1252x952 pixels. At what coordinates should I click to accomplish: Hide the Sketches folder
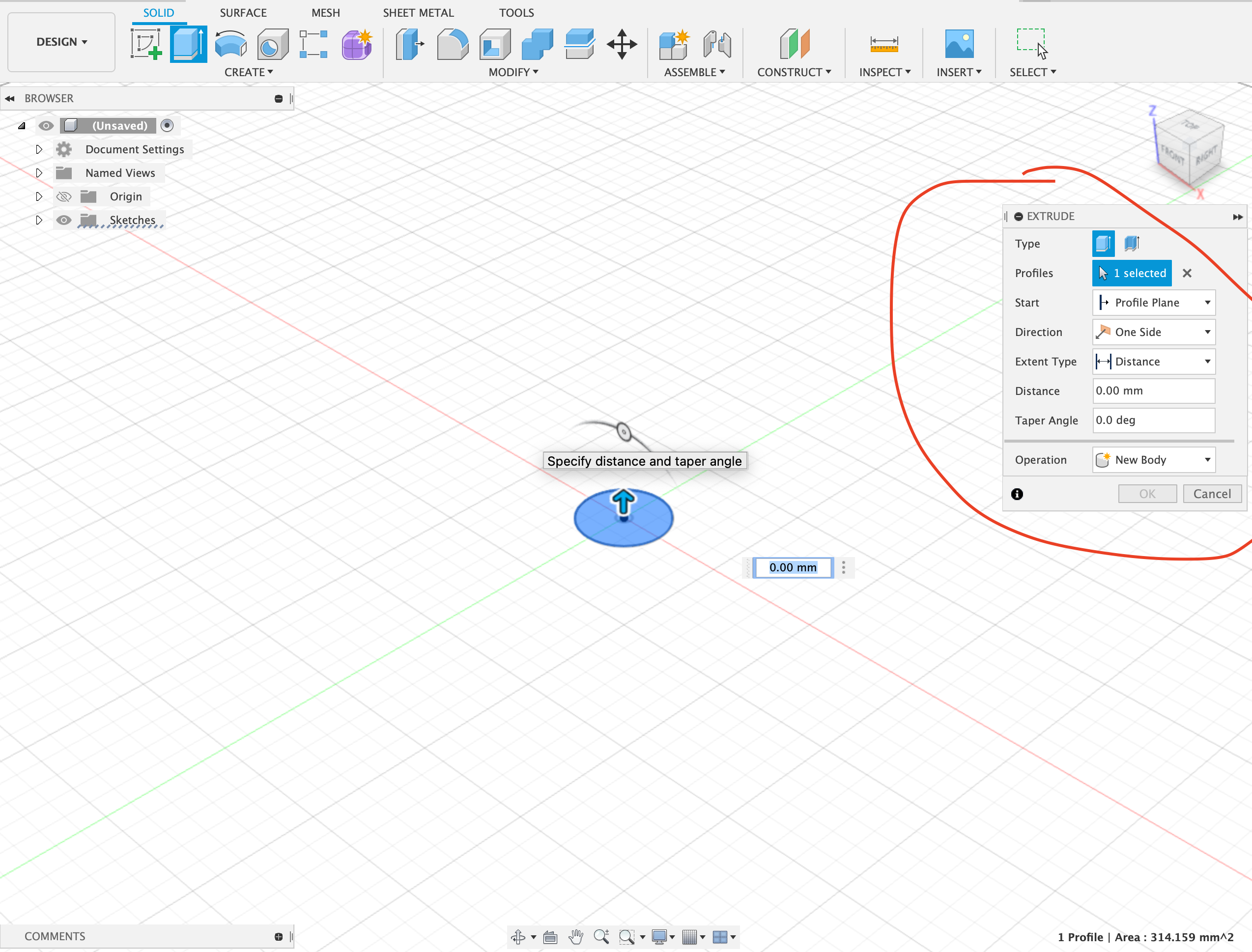point(63,220)
